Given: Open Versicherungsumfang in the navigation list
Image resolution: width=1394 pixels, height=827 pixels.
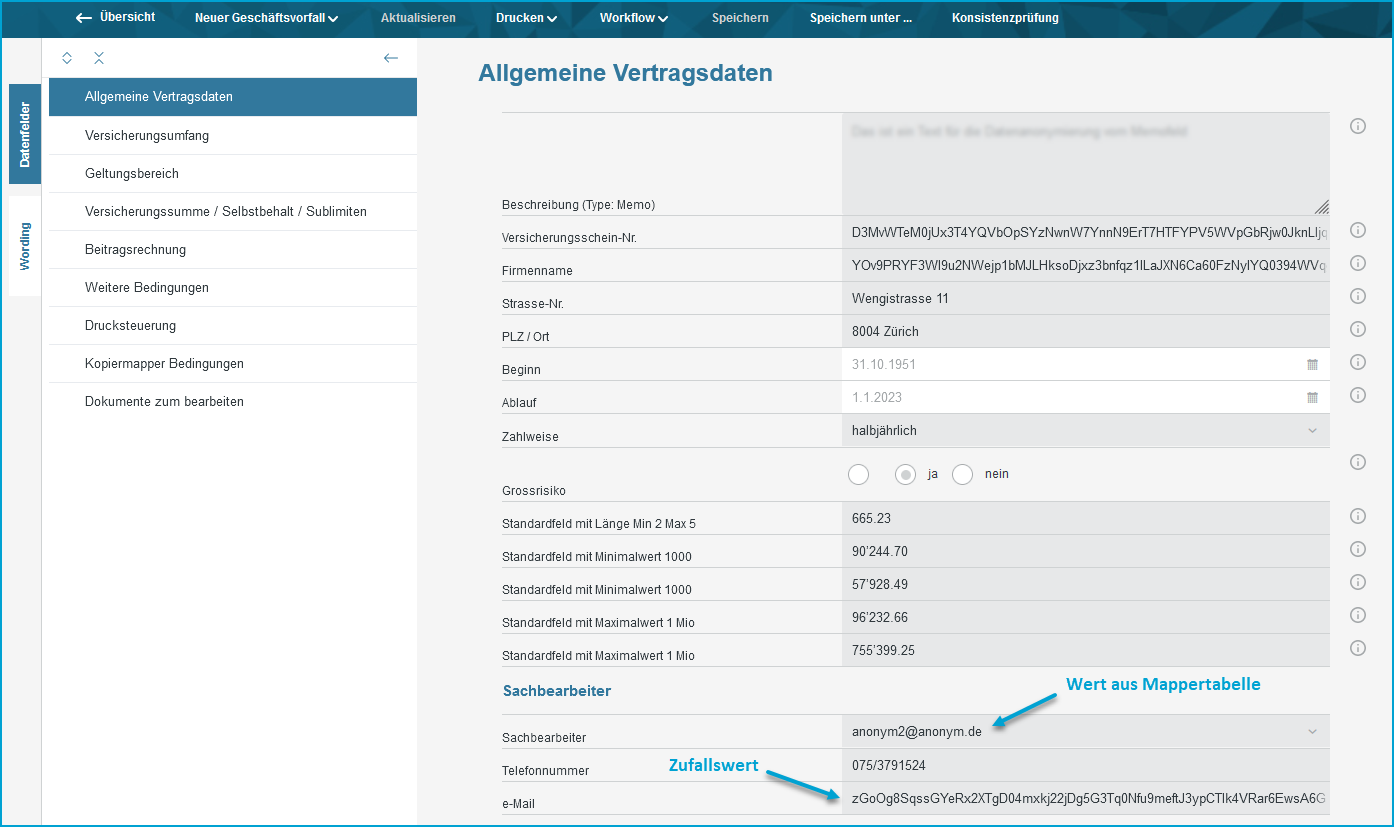Looking at the screenshot, I should [x=147, y=136].
